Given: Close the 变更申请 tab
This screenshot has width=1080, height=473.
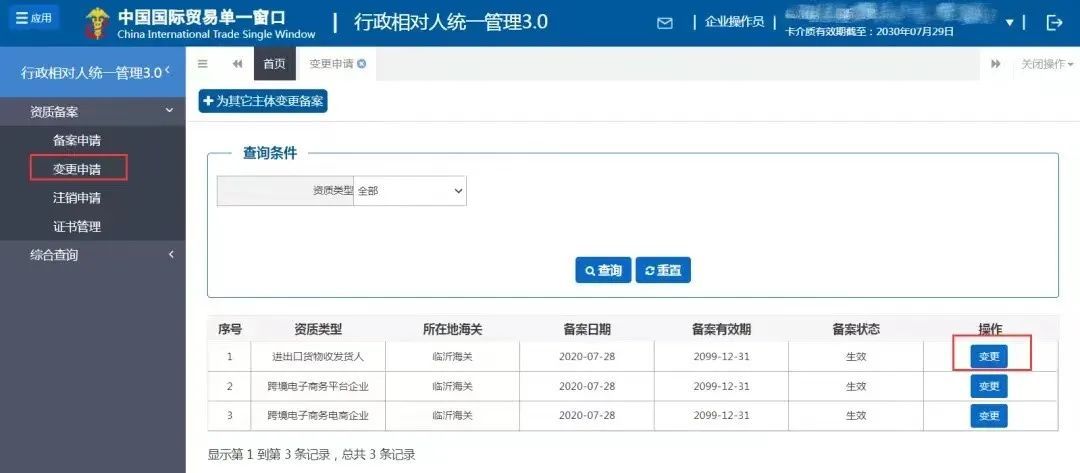Looking at the screenshot, I should pyautogui.click(x=362, y=64).
